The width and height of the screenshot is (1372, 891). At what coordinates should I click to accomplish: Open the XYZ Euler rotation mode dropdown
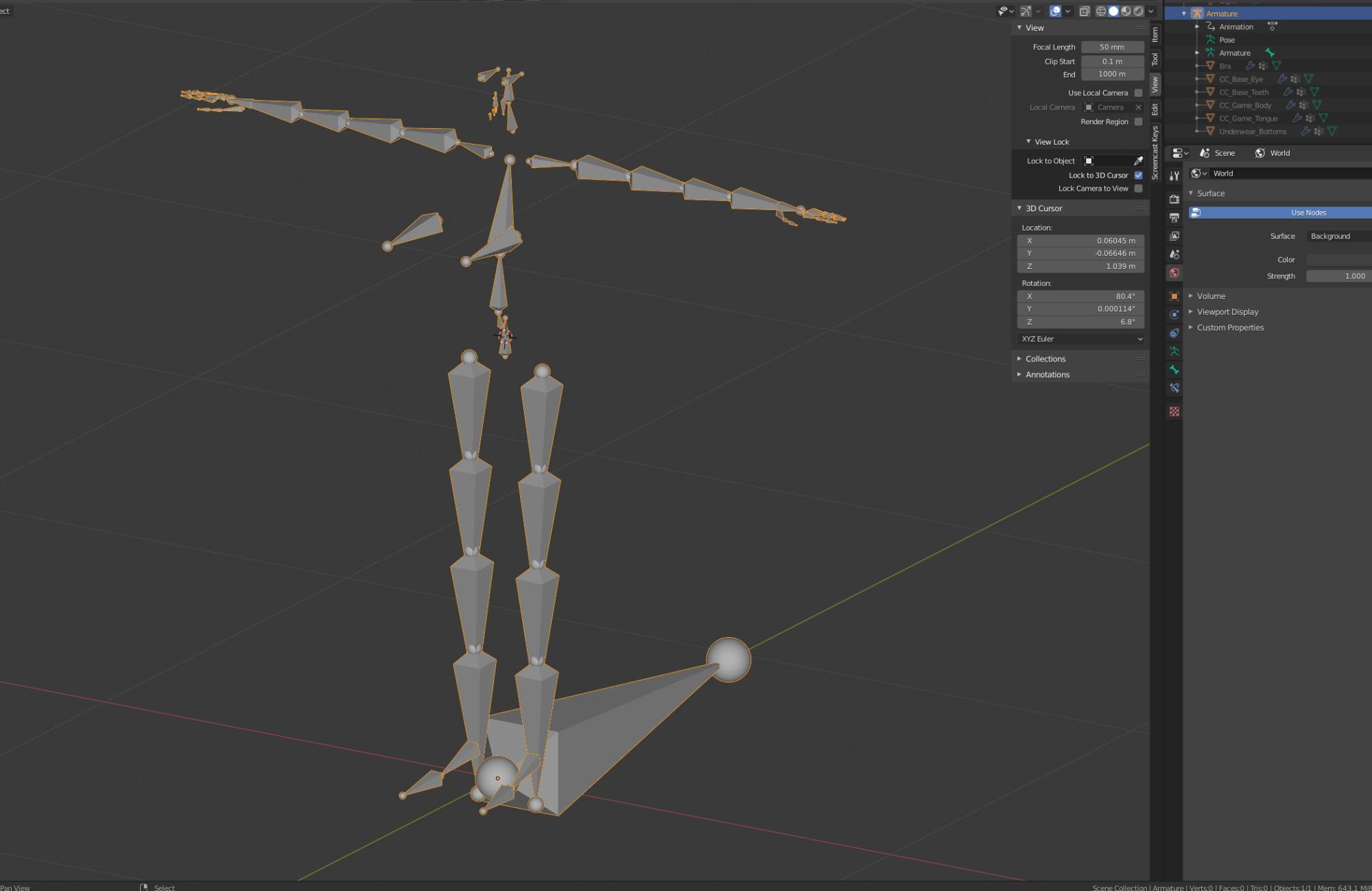point(1080,339)
